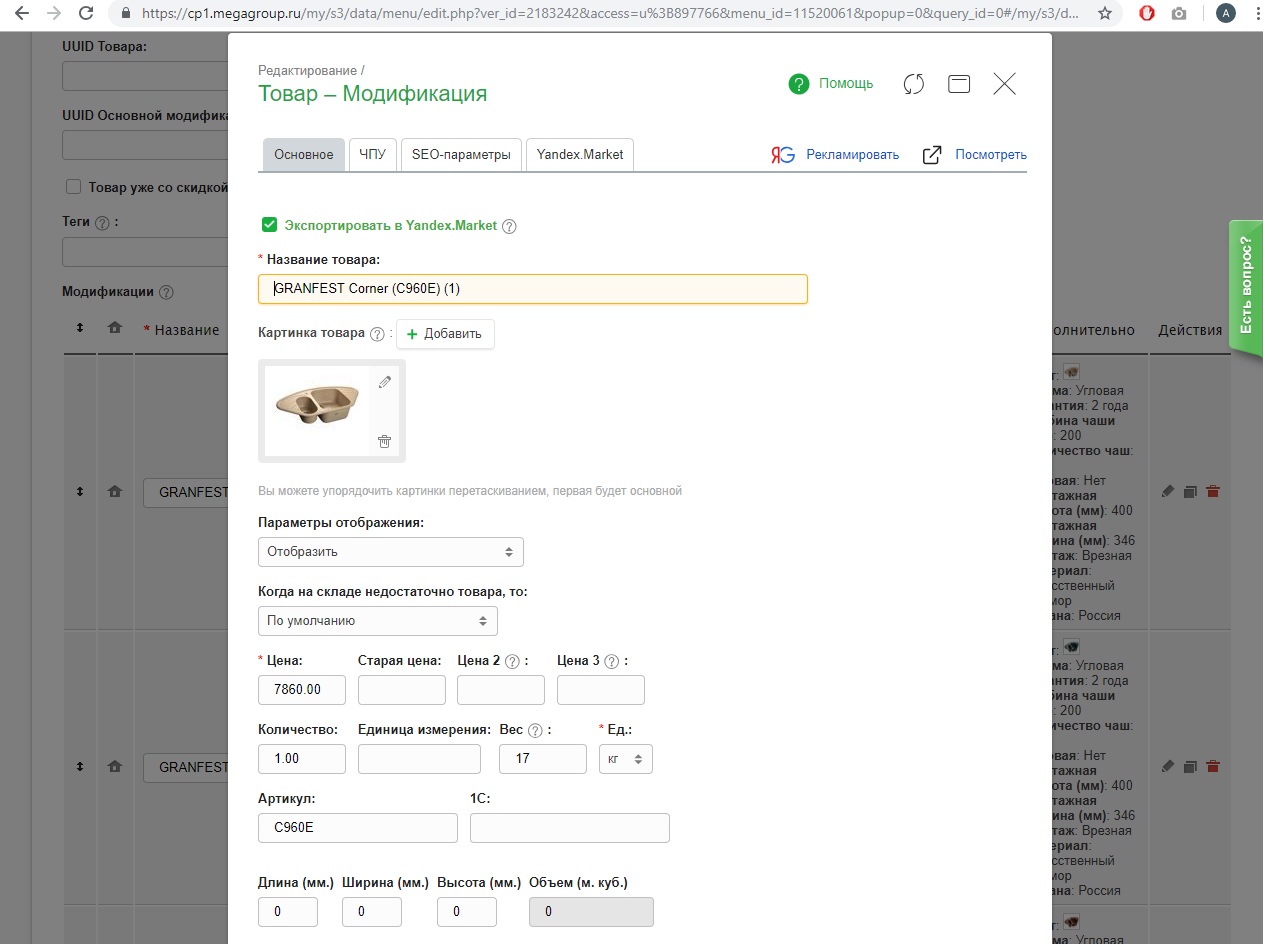Click the help icon next to Вес
This screenshot has width=1263, height=944.
[x=535, y=730]
